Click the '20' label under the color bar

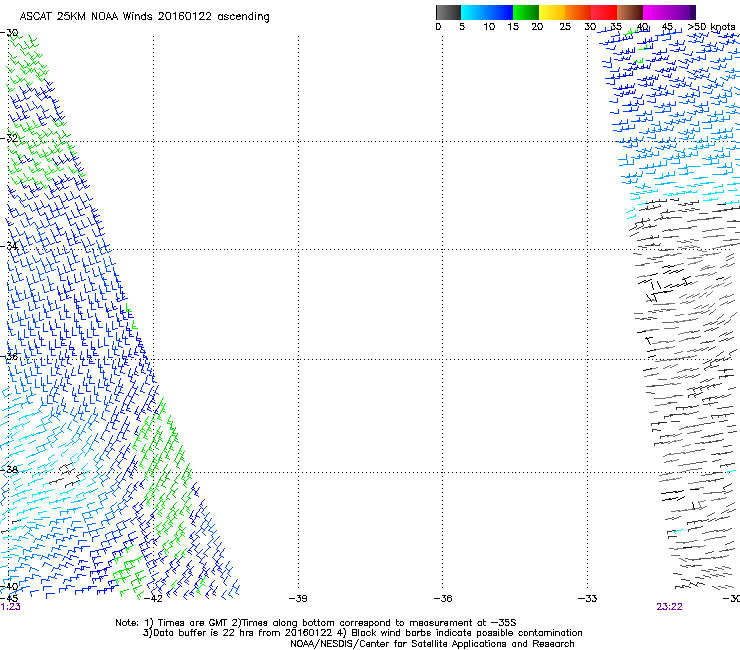pyautogui.click(x=537, y=27)
